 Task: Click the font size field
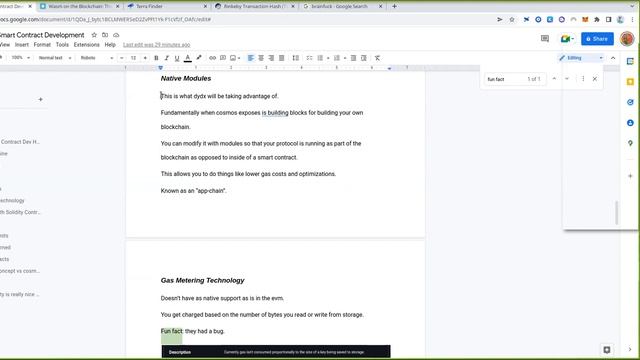point(133,58)
